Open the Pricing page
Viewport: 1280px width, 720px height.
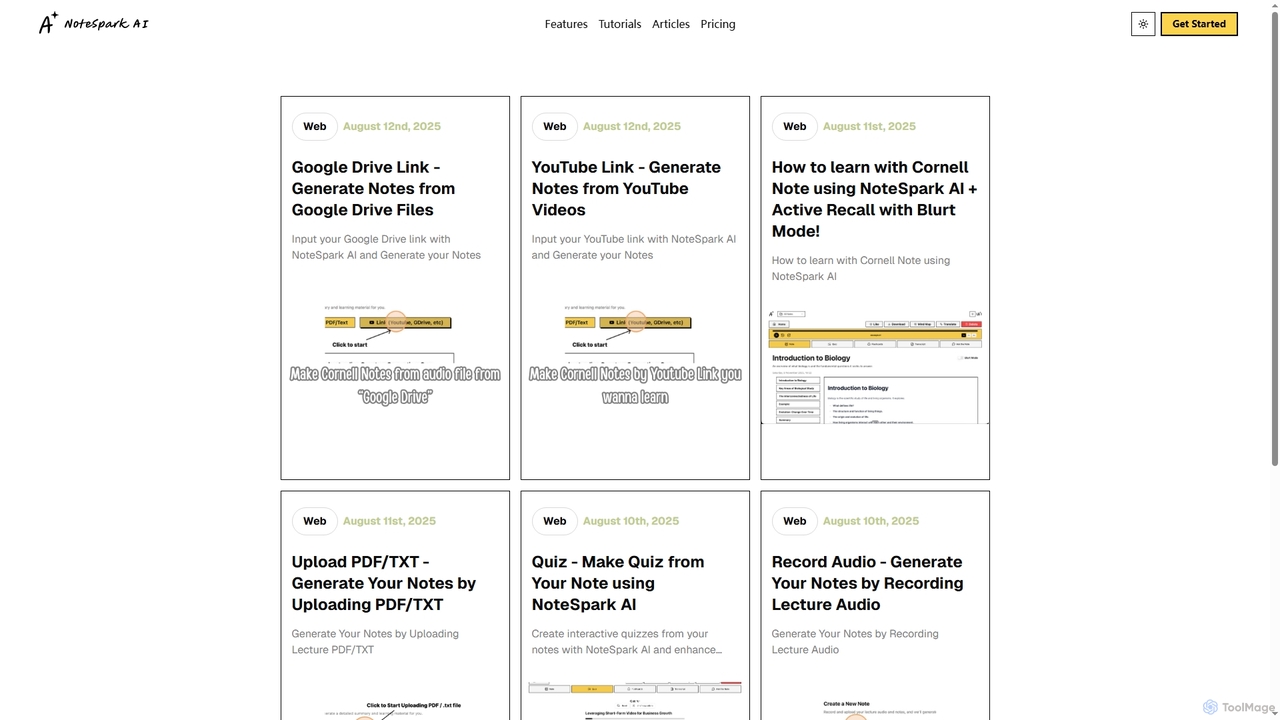[718, 24]
